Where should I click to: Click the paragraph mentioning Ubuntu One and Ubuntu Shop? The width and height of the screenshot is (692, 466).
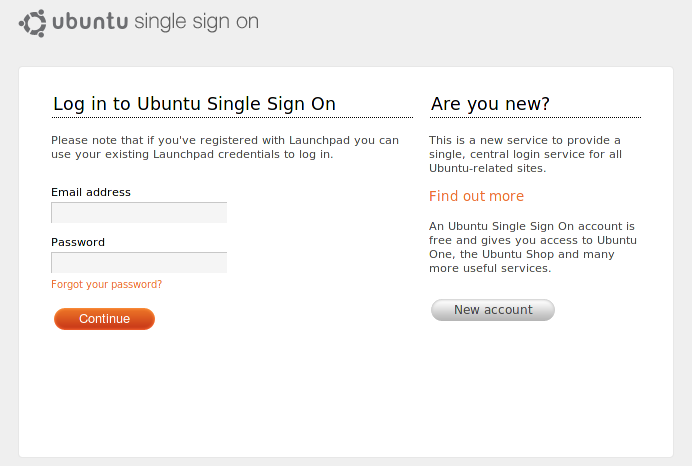coord(533,247)
